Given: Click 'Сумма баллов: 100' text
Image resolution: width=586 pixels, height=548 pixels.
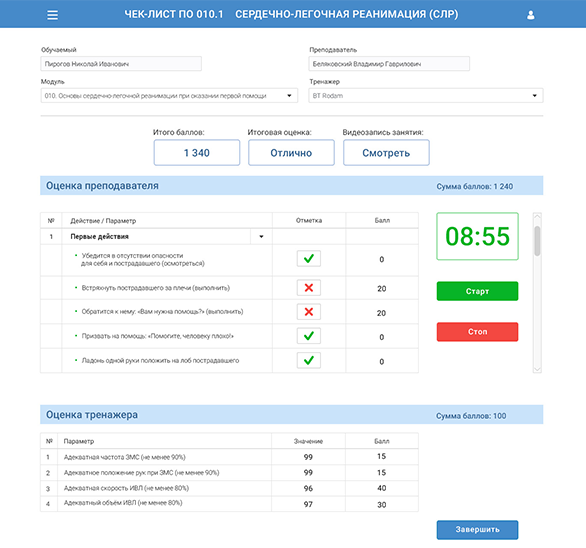Looking at the screenshot, I should (x=471, y=416).
